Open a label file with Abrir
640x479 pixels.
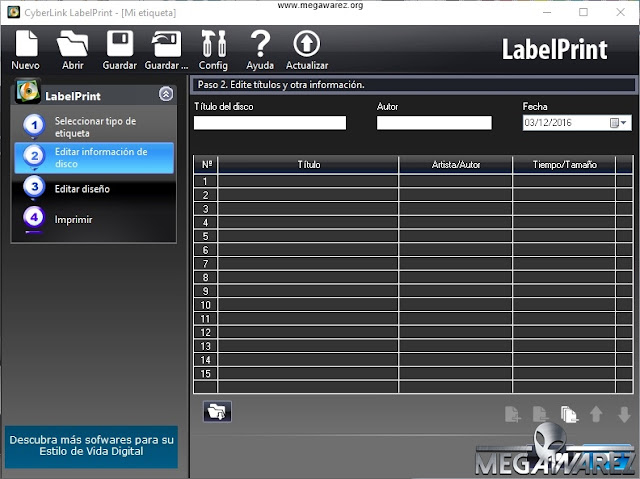coord(72,50)
